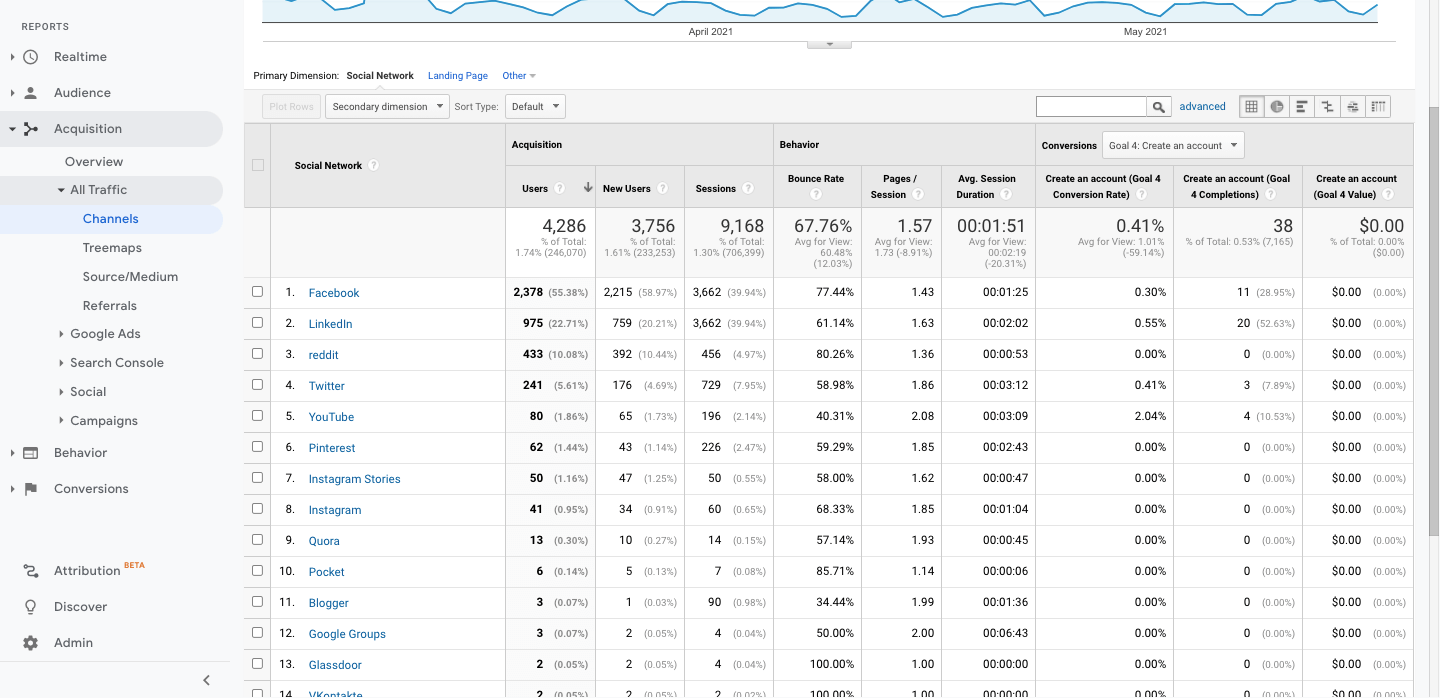Image resolution: width=1440 pixels, height=698 pixels.
Task: Check the YouTube row checkbox
Action: (x=257, y=416)
